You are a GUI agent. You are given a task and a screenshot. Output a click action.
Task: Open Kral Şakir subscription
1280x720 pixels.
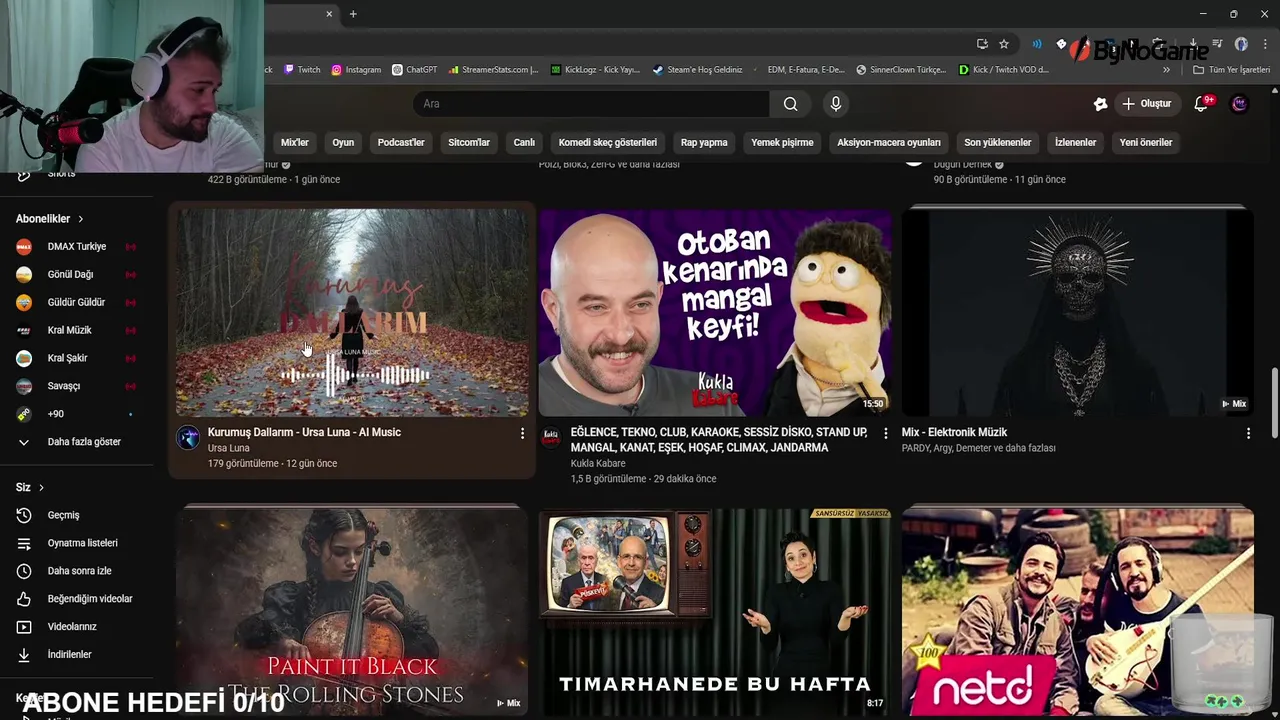click(x=77, y=359)
